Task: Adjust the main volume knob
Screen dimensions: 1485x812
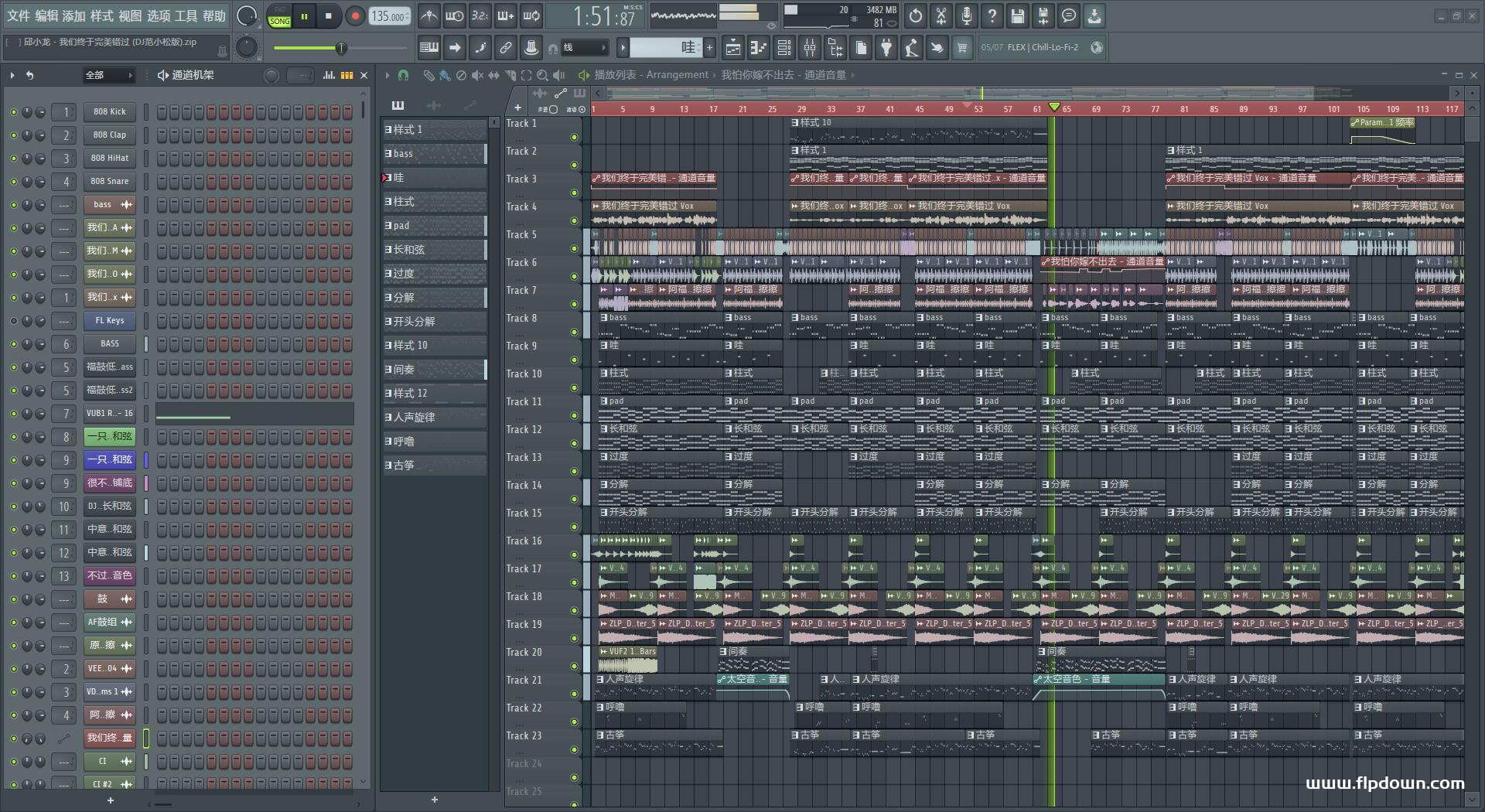Action: tap(247, 16)
